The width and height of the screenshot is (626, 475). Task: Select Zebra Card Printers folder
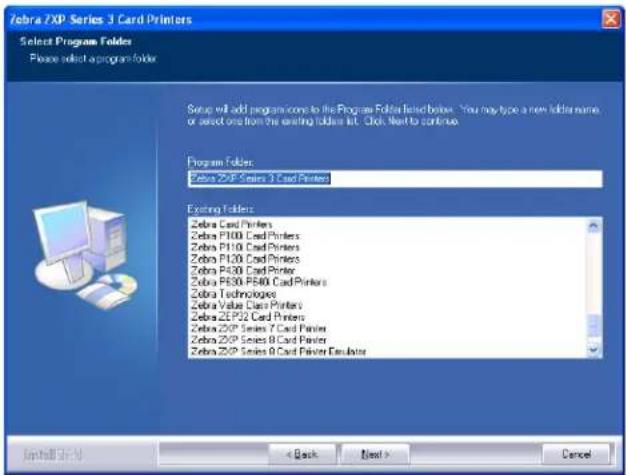pos(232,224)
